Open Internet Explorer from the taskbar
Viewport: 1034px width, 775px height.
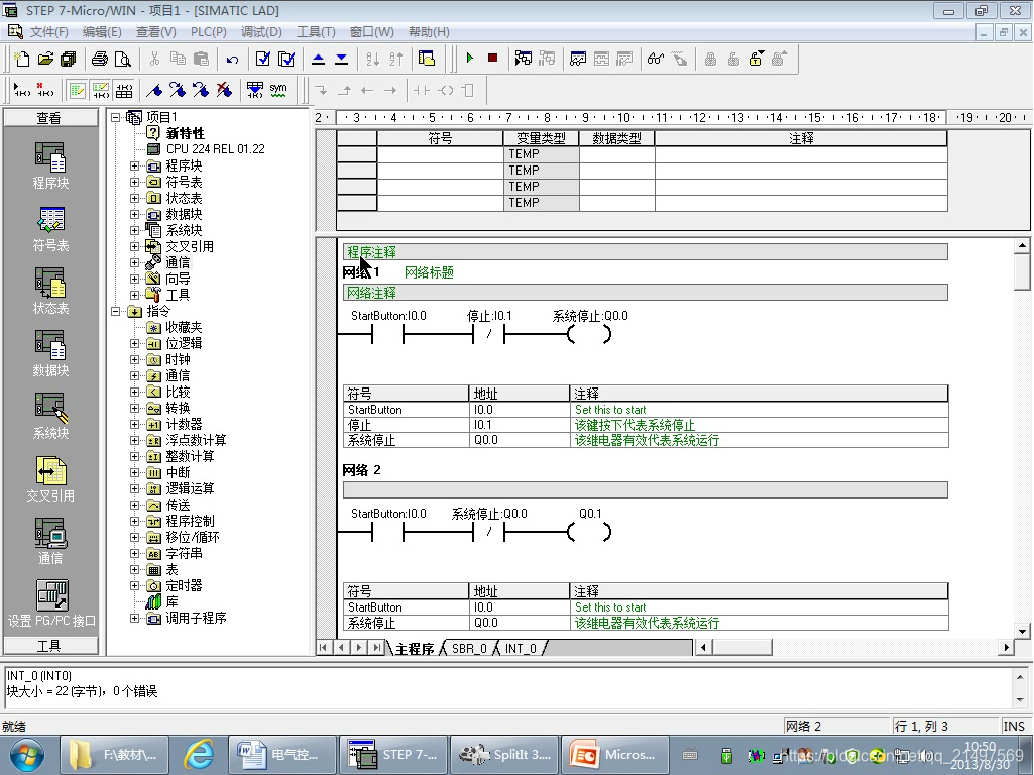coord(199,755)
